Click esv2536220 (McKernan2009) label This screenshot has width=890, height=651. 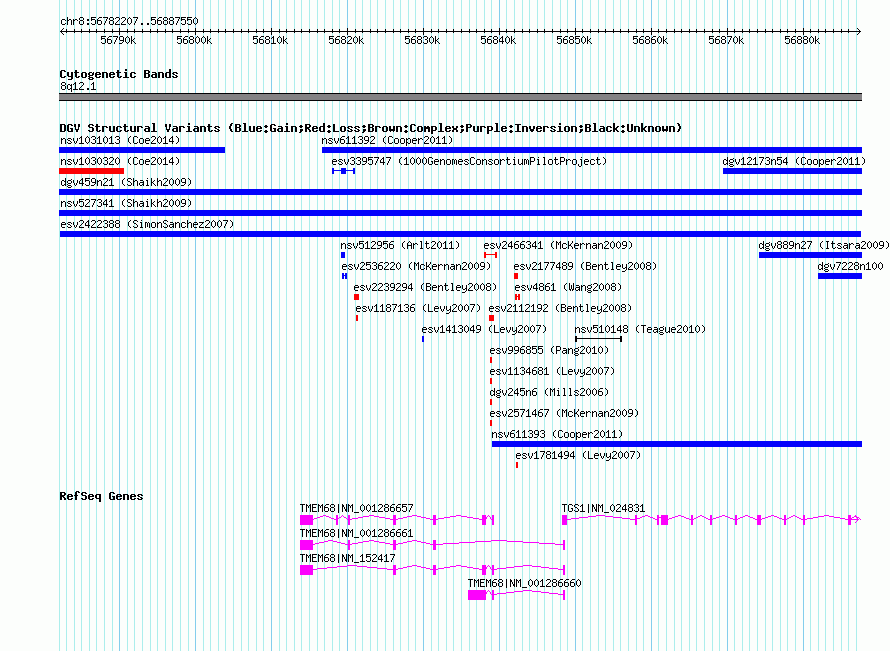coord(416,266)
